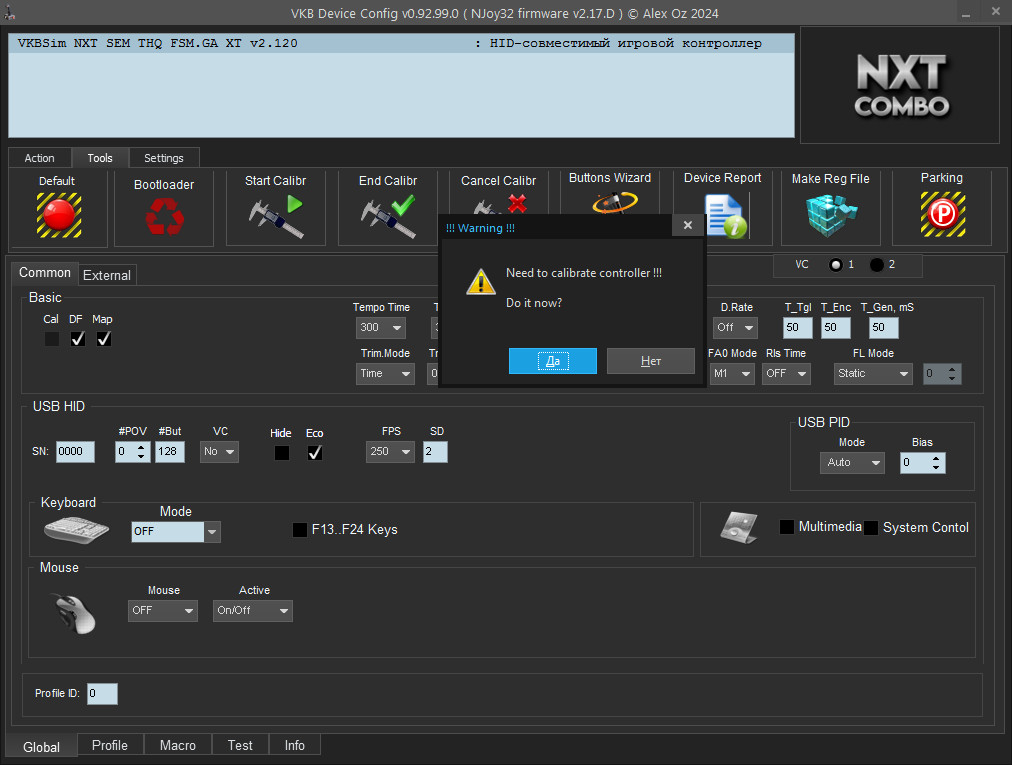Click the keyboard picture icon

click(76, 530)
